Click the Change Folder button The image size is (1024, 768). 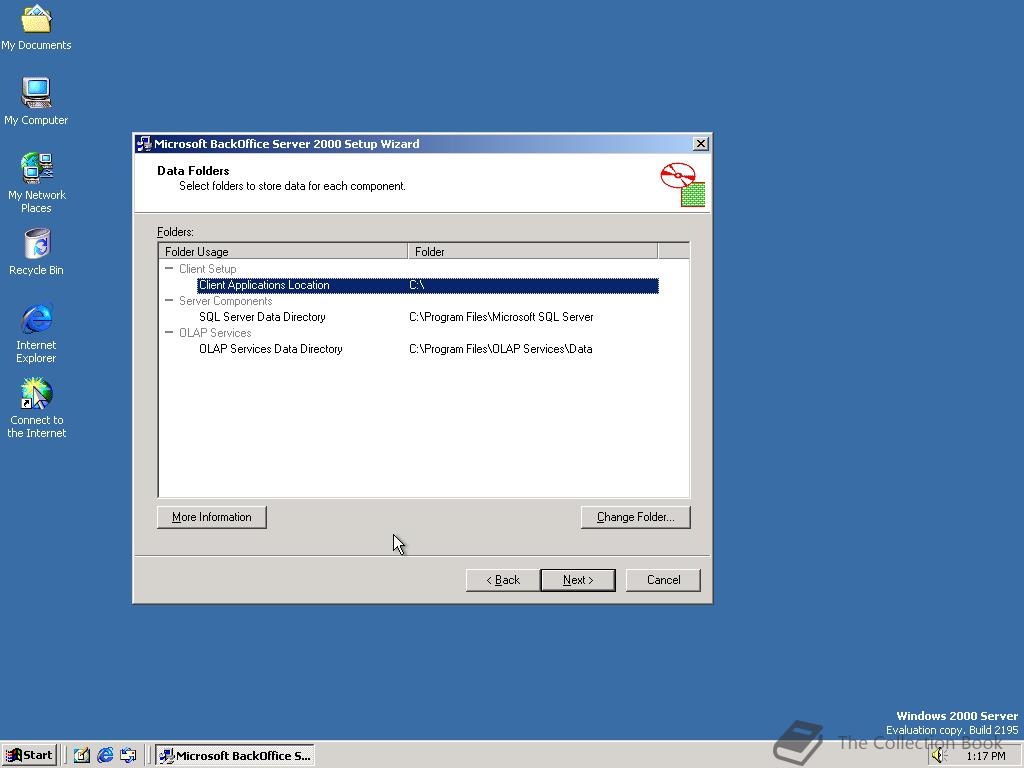635,517
